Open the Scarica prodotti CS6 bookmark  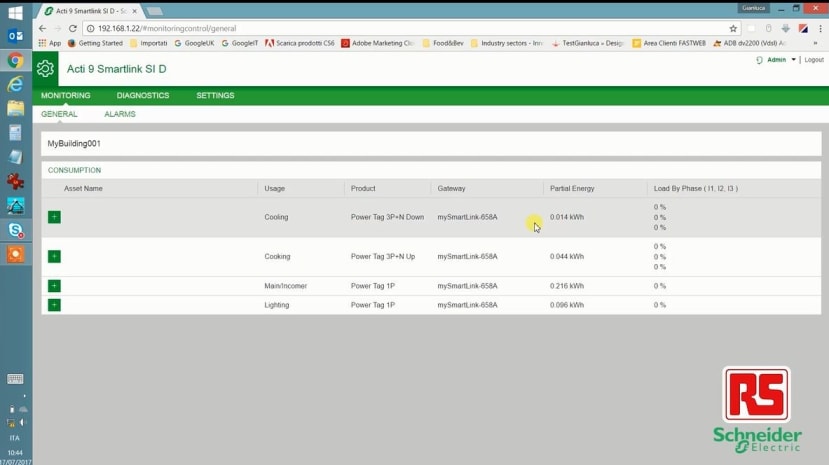[300, 43]
